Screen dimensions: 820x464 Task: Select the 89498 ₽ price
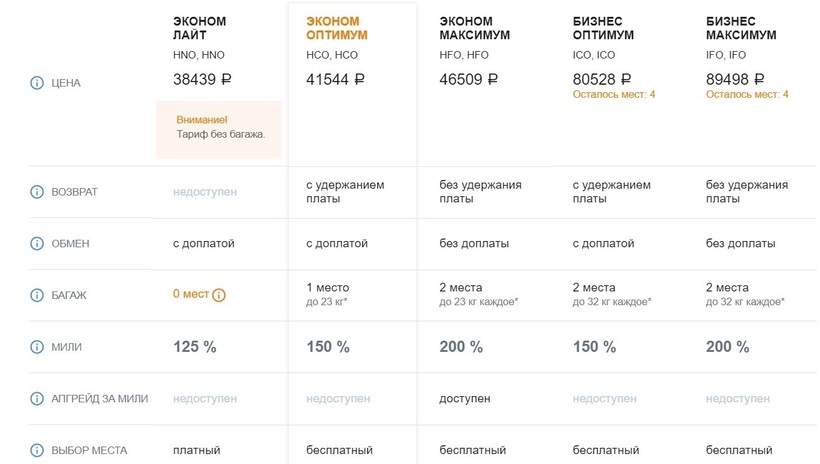735,79
